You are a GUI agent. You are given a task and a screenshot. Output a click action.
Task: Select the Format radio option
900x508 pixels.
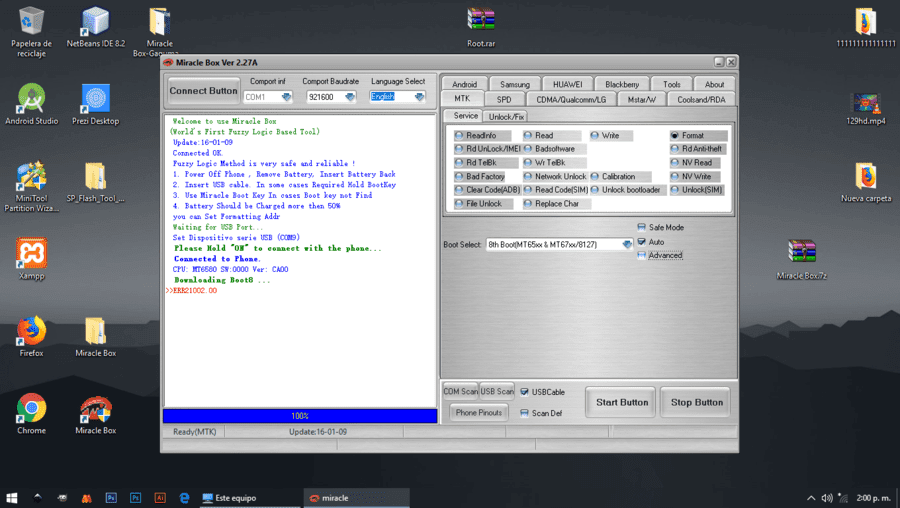click(x=699, y=135)
